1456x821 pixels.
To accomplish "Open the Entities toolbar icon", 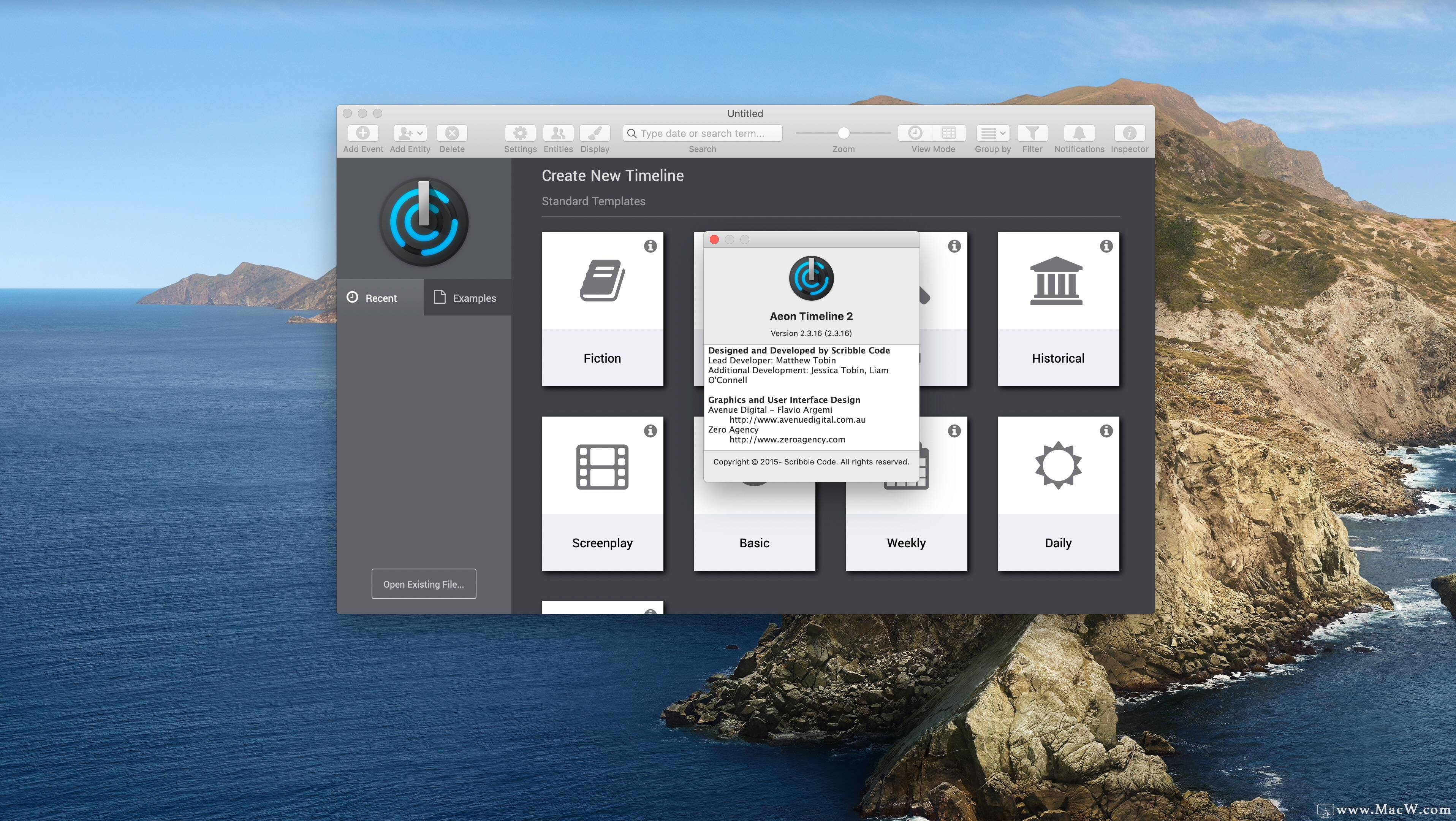I will tap(558, 133).
